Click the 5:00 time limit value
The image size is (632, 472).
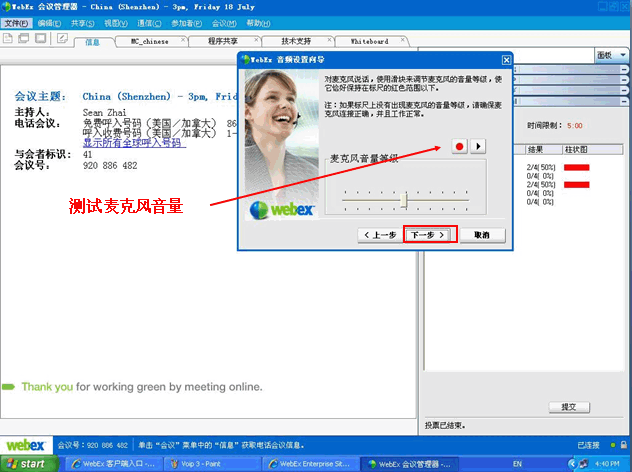click(575, 126)
